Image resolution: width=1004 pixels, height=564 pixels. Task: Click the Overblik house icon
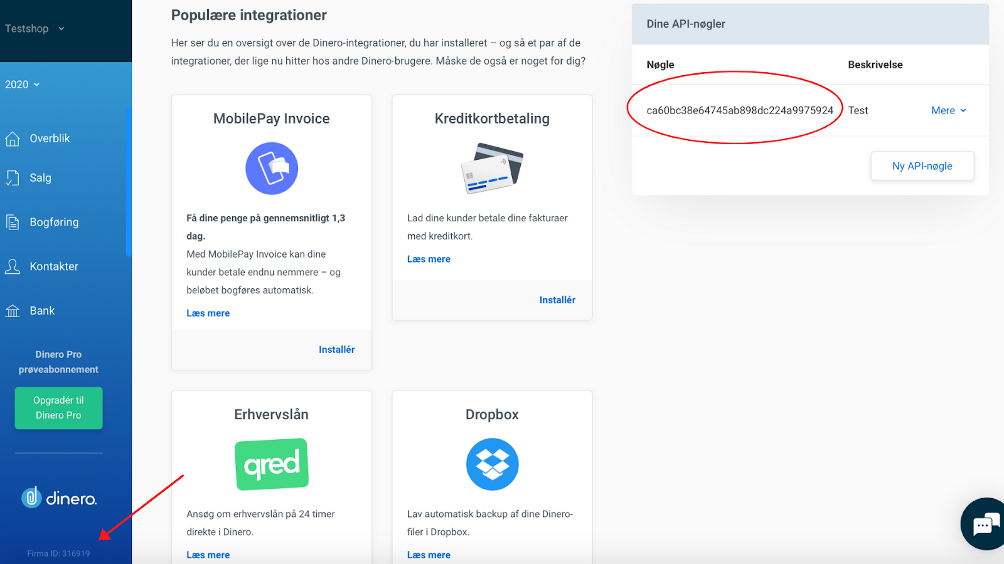[12, 139]
